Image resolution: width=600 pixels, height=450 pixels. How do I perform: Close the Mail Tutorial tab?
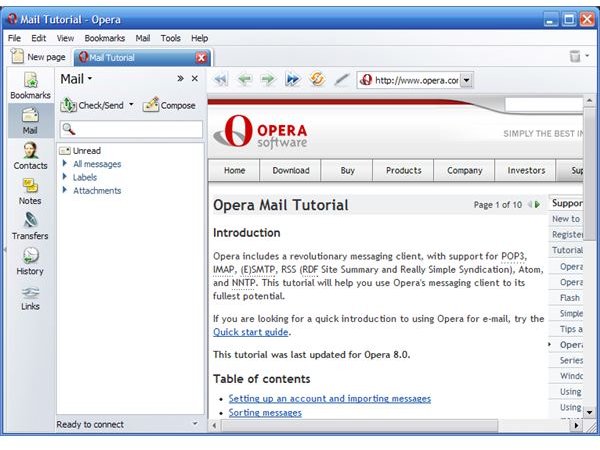[201, 58]
